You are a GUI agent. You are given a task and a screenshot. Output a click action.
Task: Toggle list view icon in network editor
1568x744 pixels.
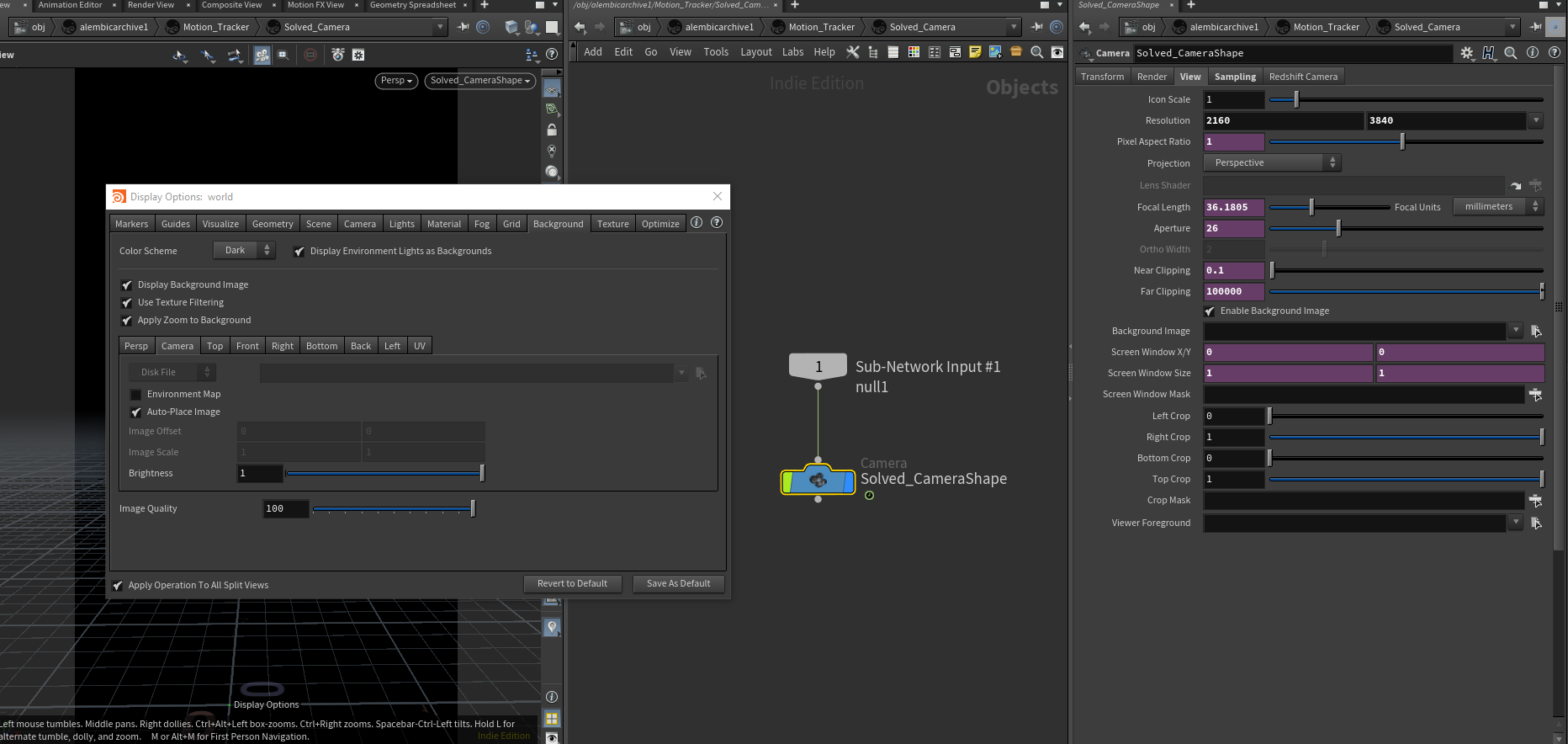point(893,52)
